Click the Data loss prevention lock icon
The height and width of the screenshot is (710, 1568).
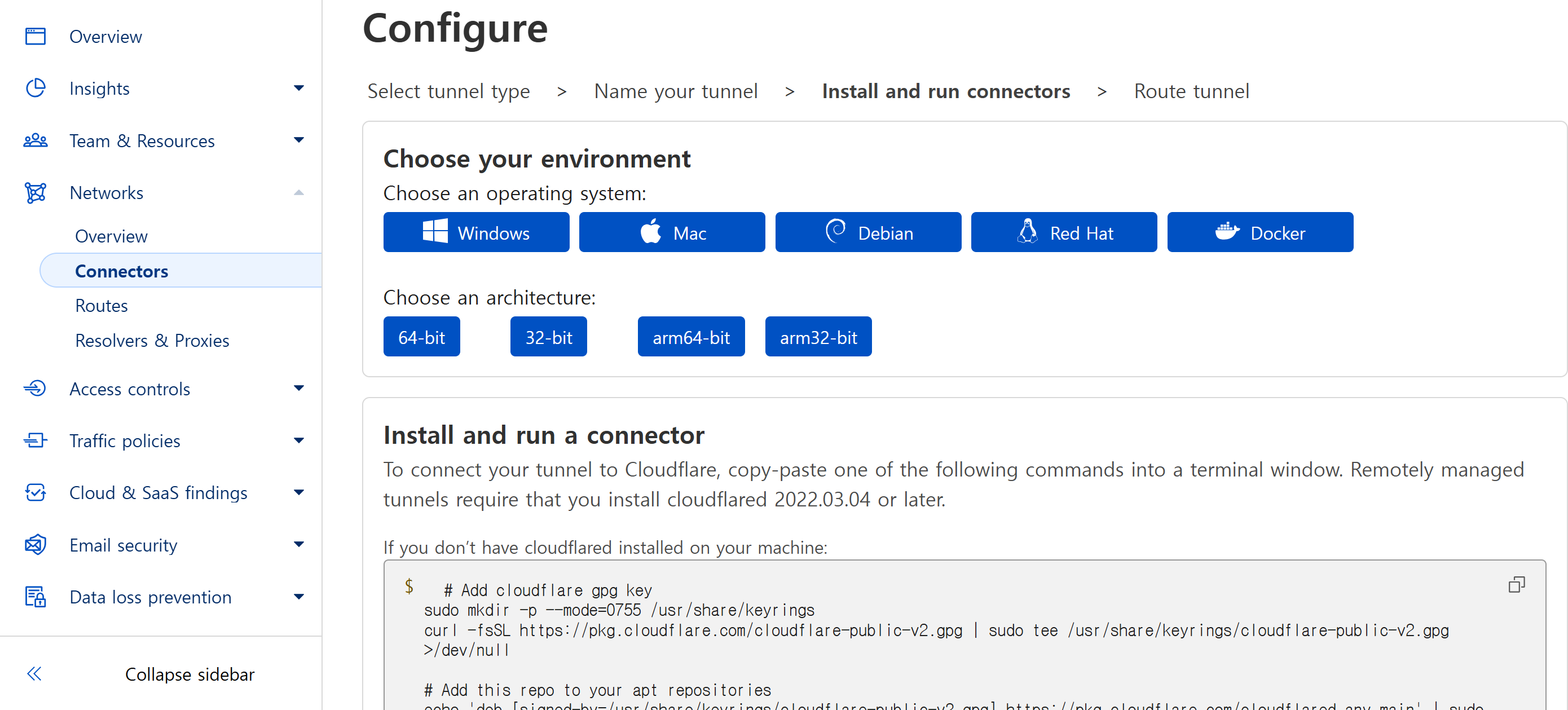(36, 597)
